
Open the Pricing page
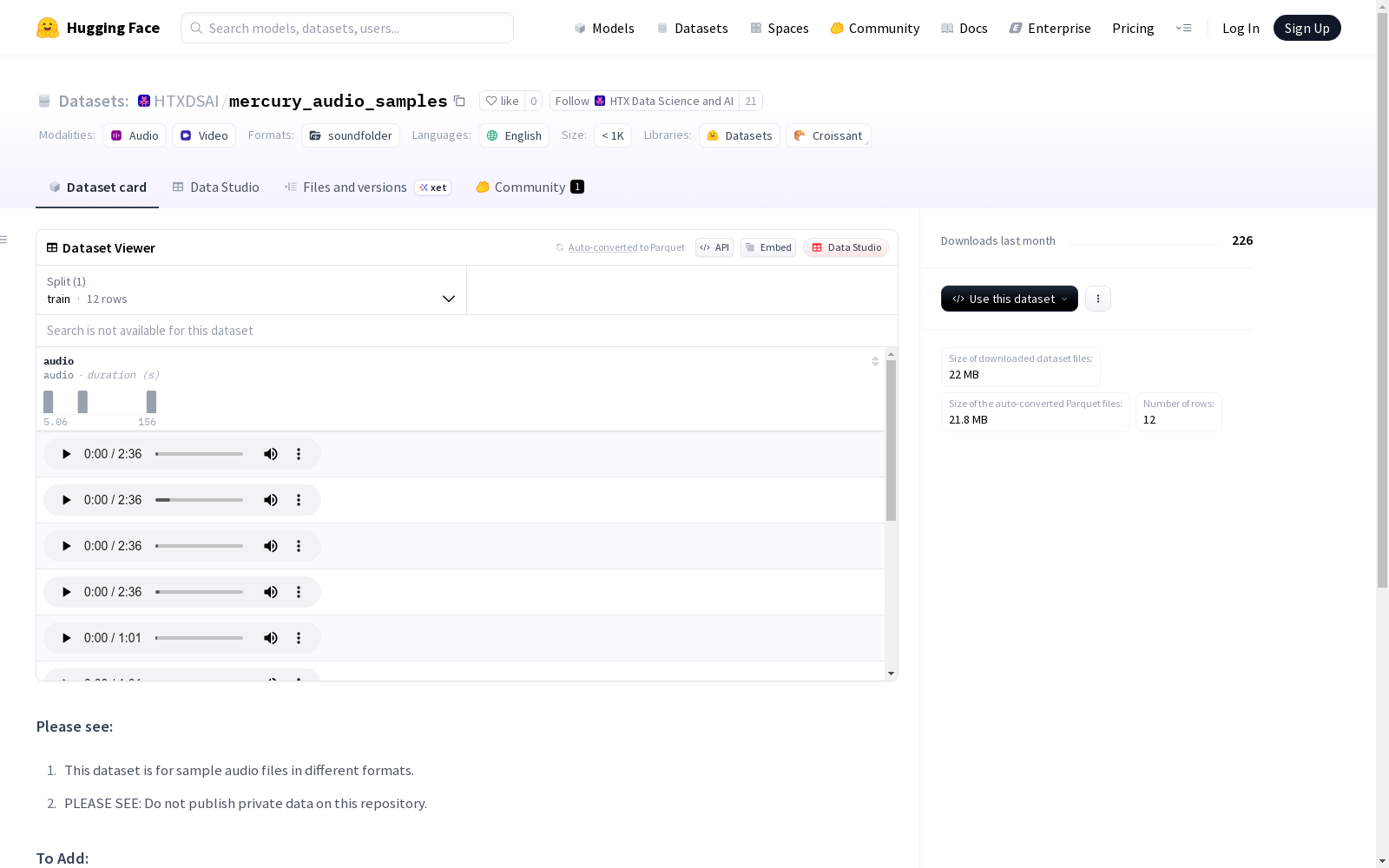point(1133,28)
